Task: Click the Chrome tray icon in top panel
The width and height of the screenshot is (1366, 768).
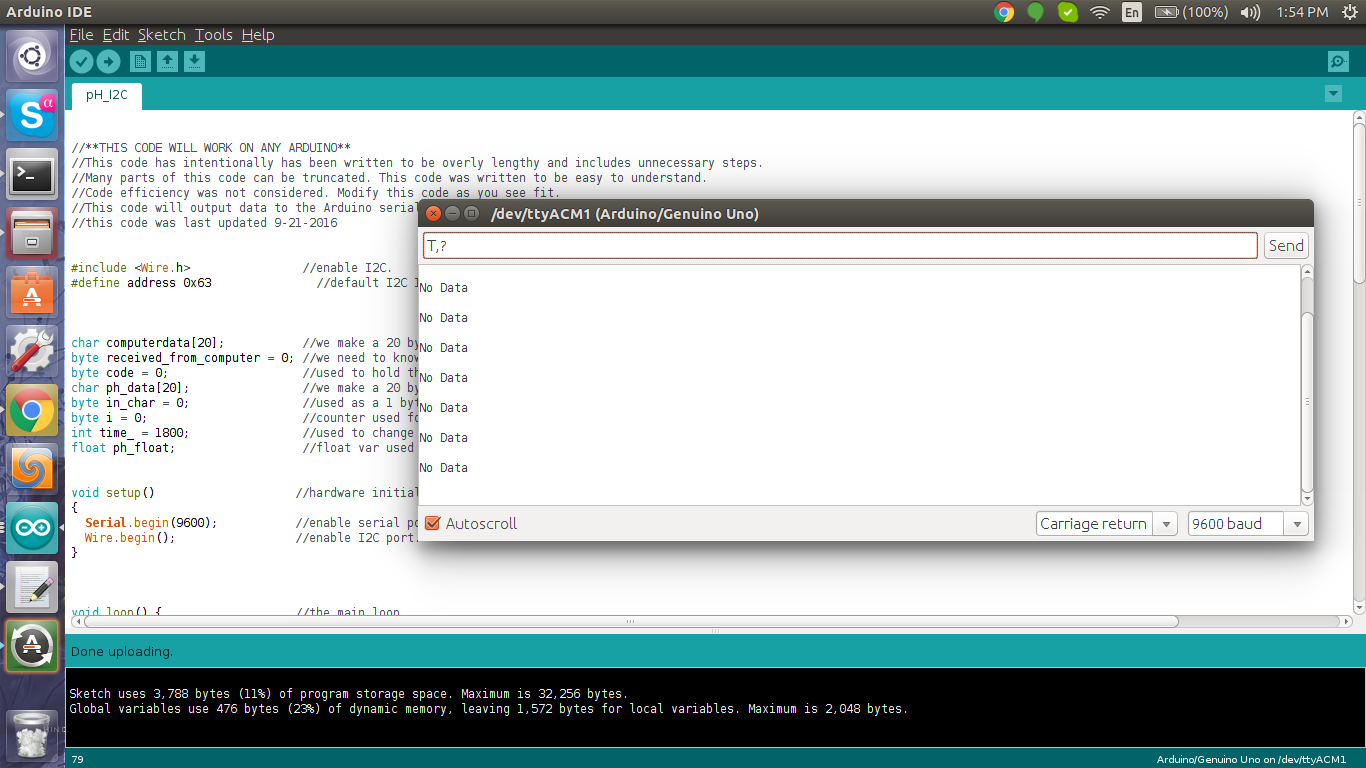Action: coord(1004,12)
